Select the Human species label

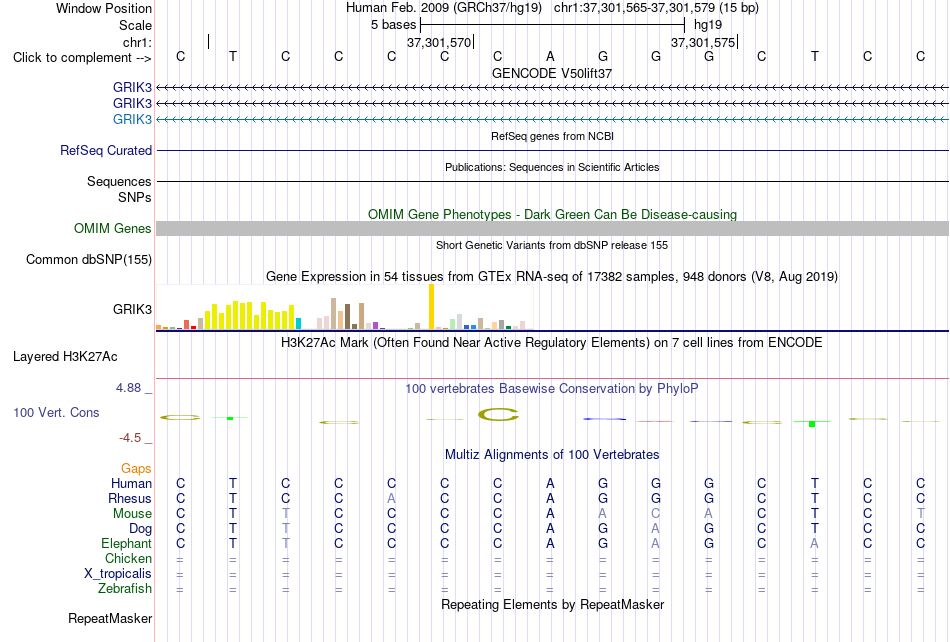pos(131,483)
